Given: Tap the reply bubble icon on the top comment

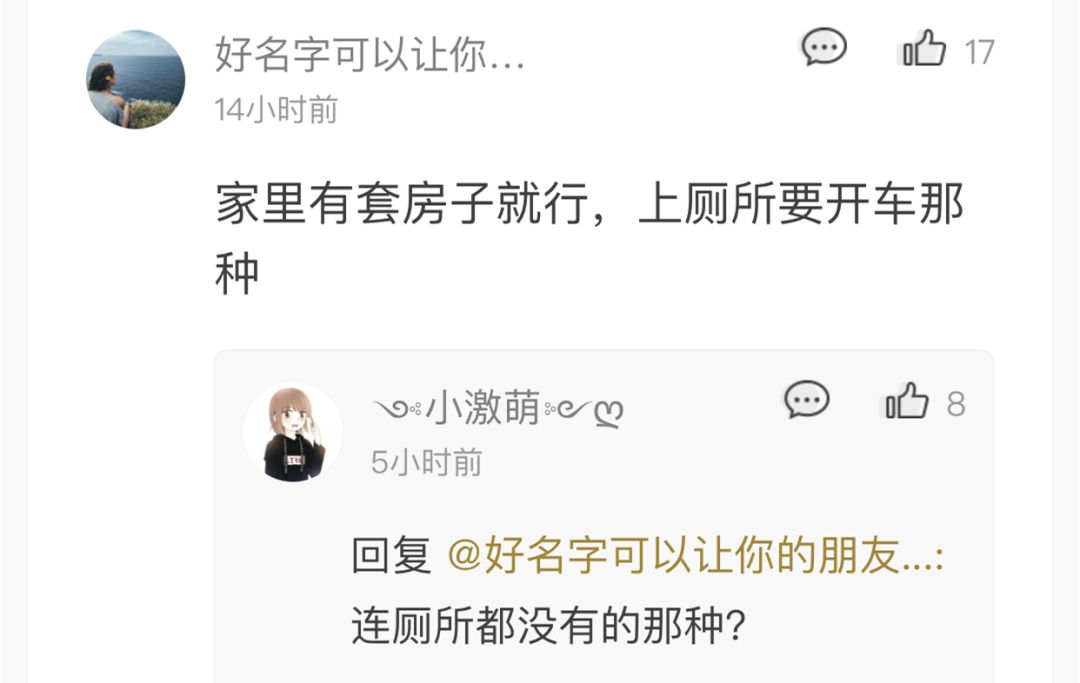Looking at the screenshot, I should pos(824,48).
